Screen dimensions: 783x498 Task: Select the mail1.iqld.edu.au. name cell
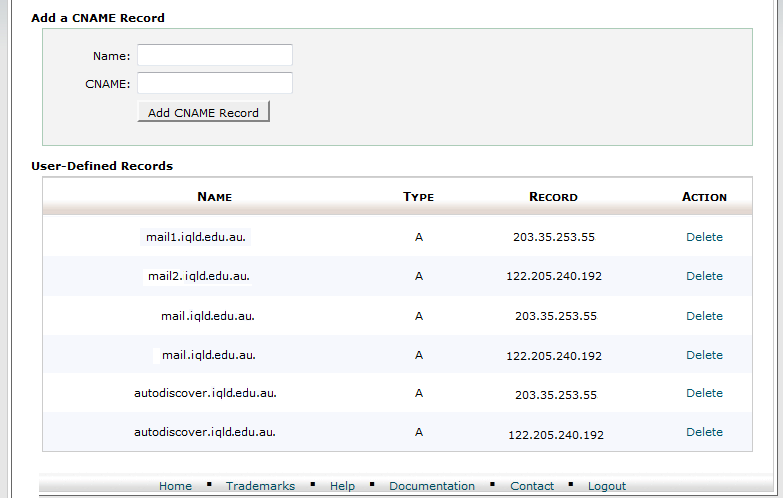coord(196,237)
